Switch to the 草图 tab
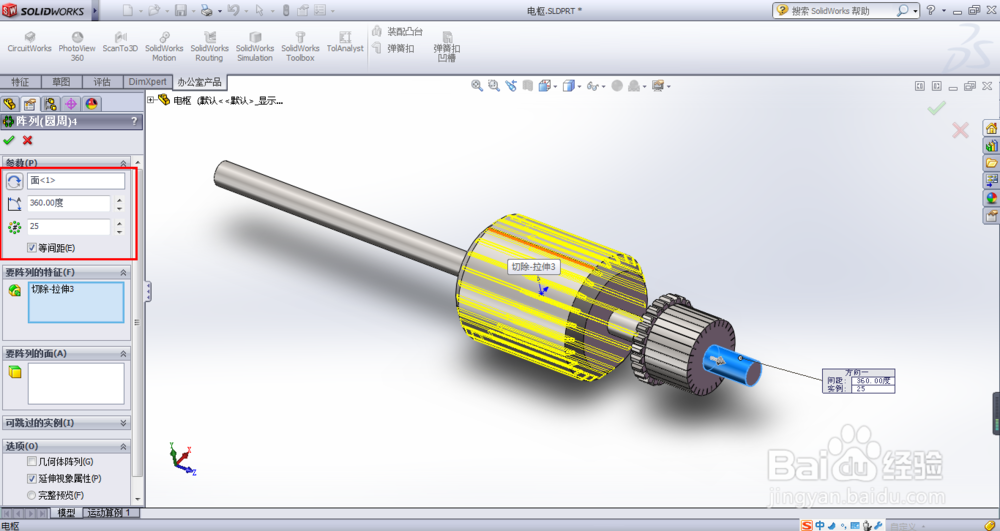 61,82
